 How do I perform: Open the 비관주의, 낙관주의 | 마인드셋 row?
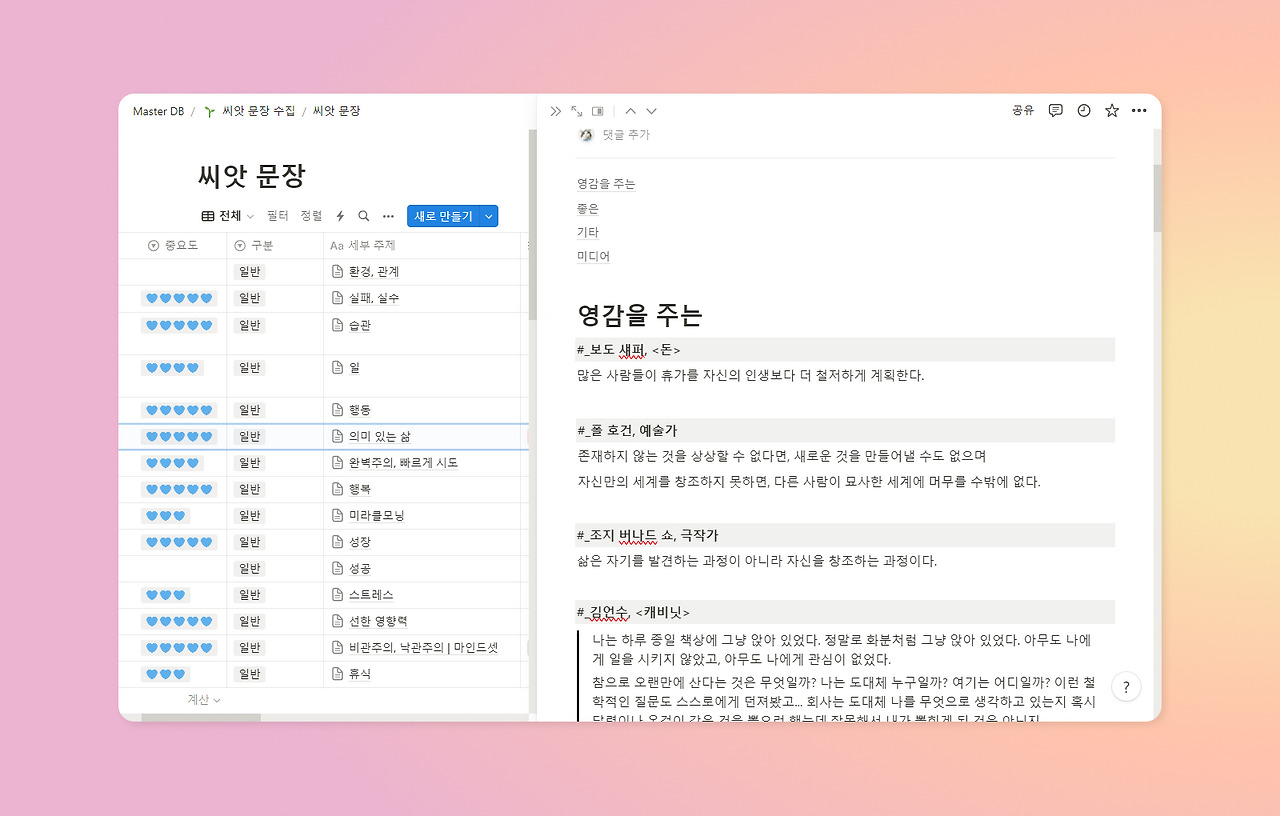pos(424,648)
